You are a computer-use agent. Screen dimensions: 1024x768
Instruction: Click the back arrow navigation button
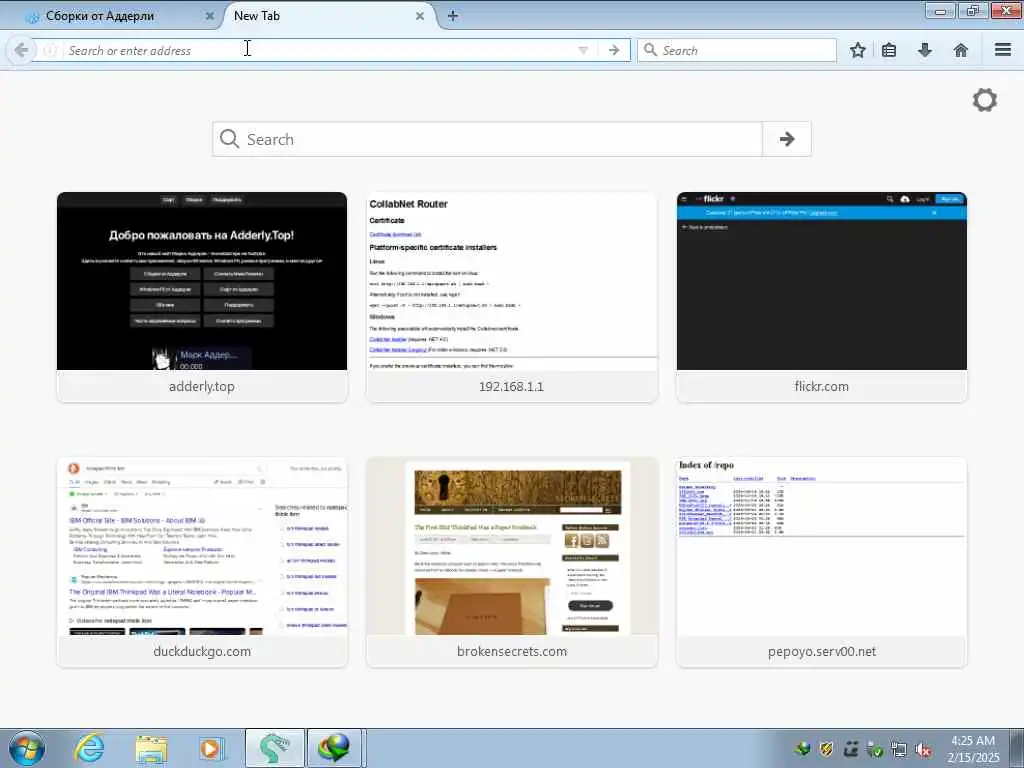[x=21, y=50]
